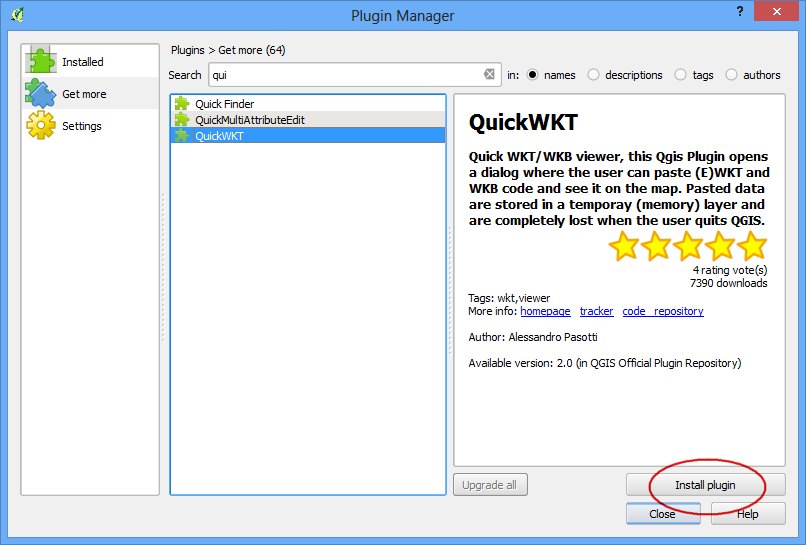Click the Install plugin button

705,485
